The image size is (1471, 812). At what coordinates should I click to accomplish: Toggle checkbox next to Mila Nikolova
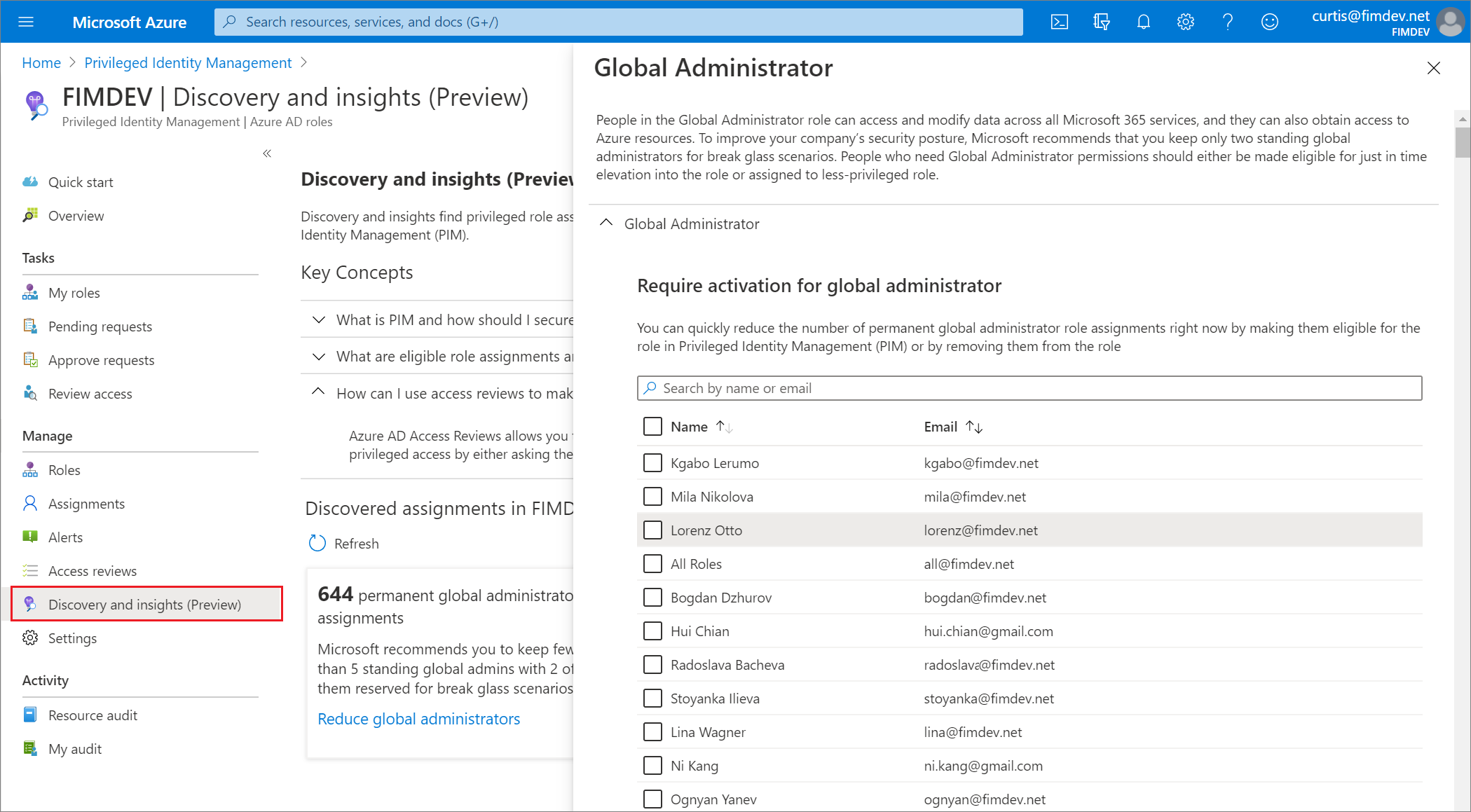point(651,496)
